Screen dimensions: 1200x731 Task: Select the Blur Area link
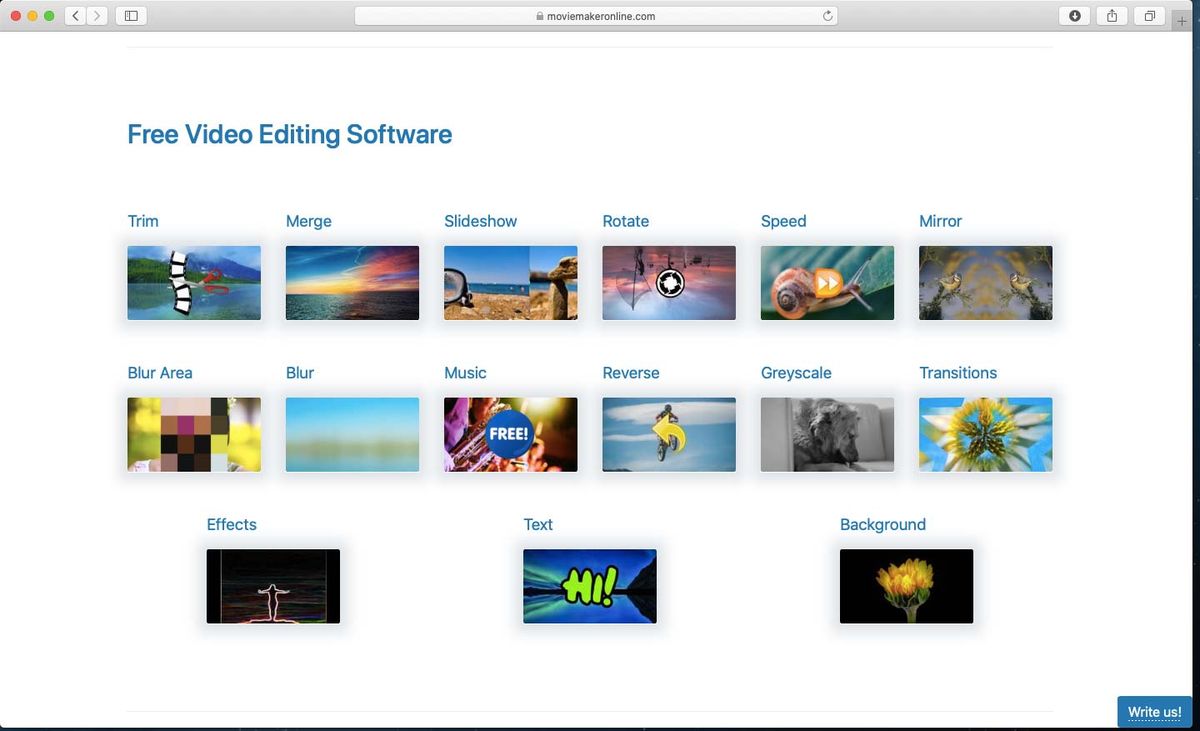coord(160,372)
